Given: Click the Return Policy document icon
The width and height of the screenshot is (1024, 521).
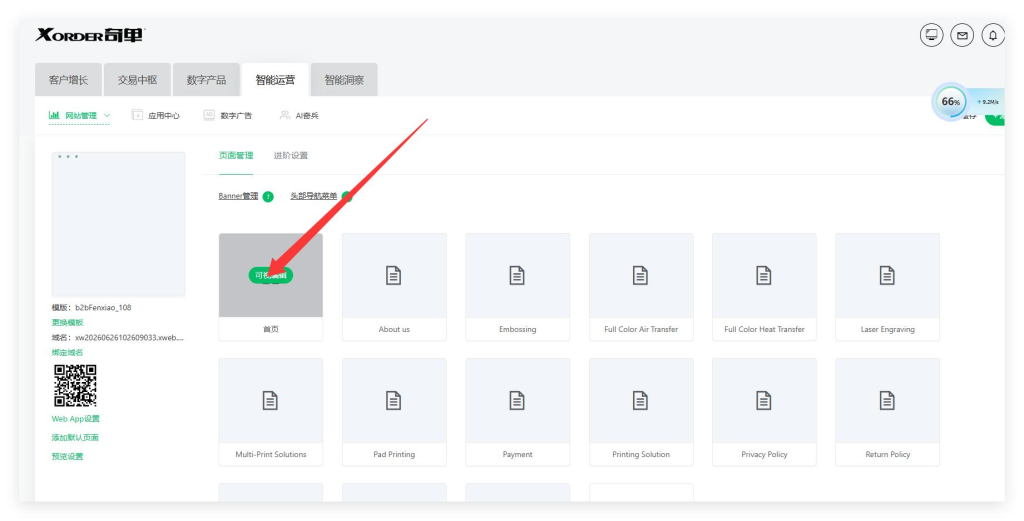Looking at the screenshot, I should point(887,400).
